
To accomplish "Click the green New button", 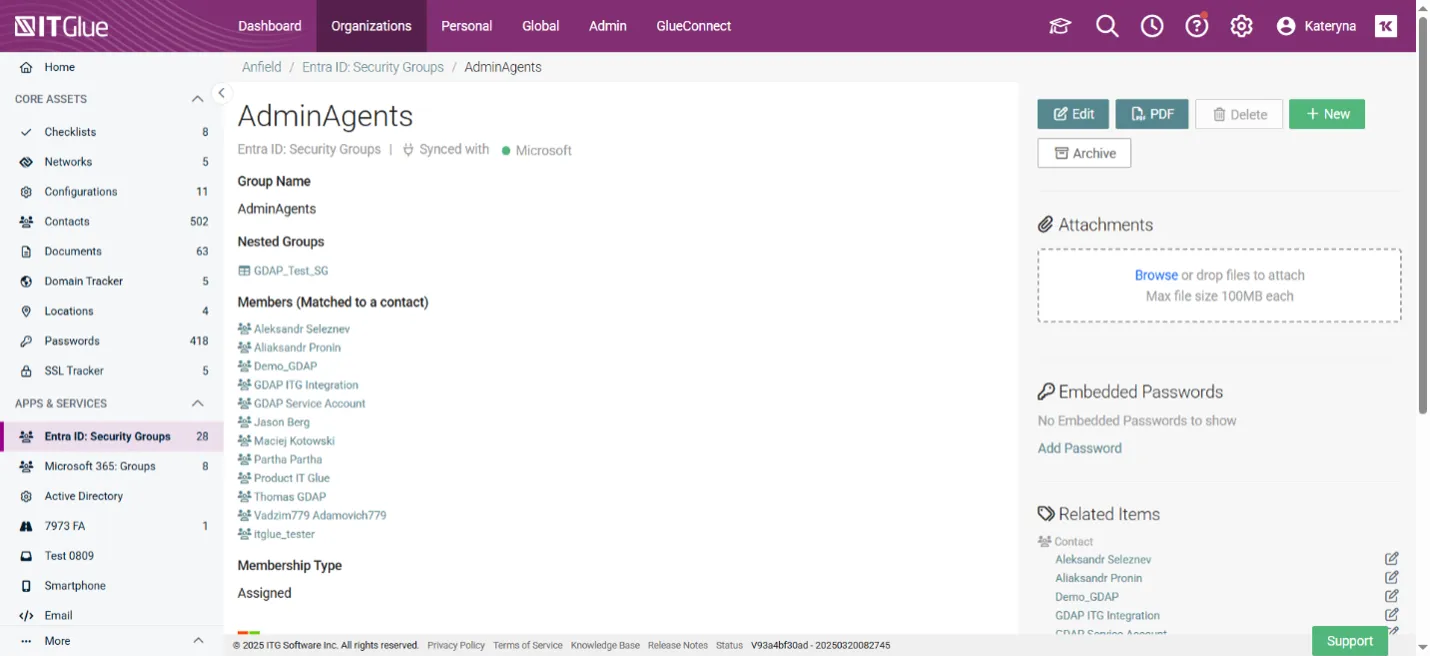I will (x=1326, y=114).
